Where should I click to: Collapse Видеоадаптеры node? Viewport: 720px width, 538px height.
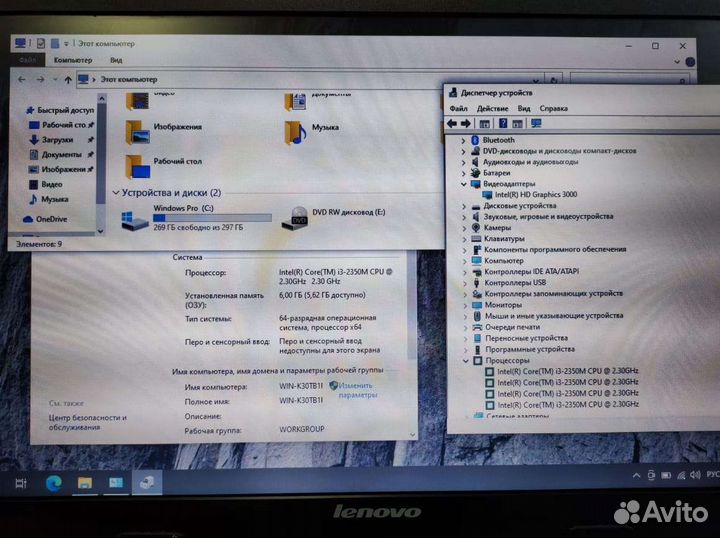[x=464, y=184]
